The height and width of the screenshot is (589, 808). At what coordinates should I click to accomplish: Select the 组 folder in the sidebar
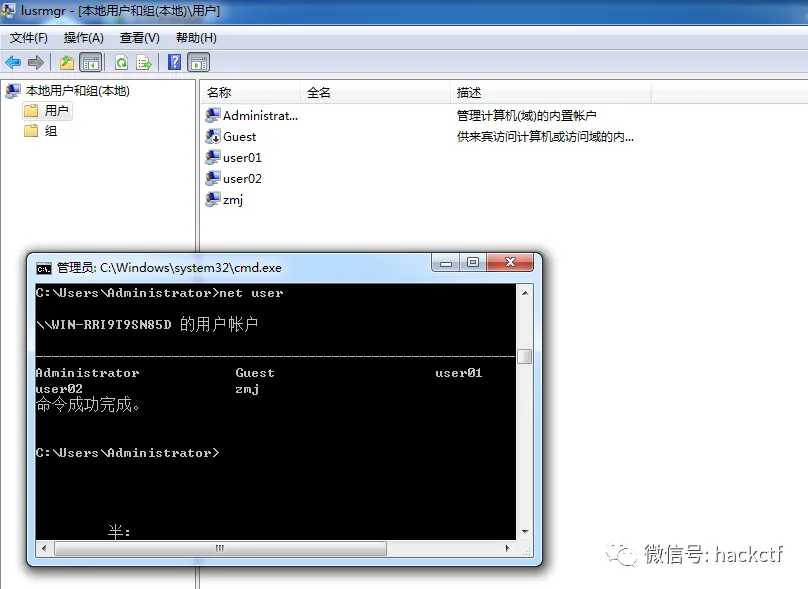point(47,130)
